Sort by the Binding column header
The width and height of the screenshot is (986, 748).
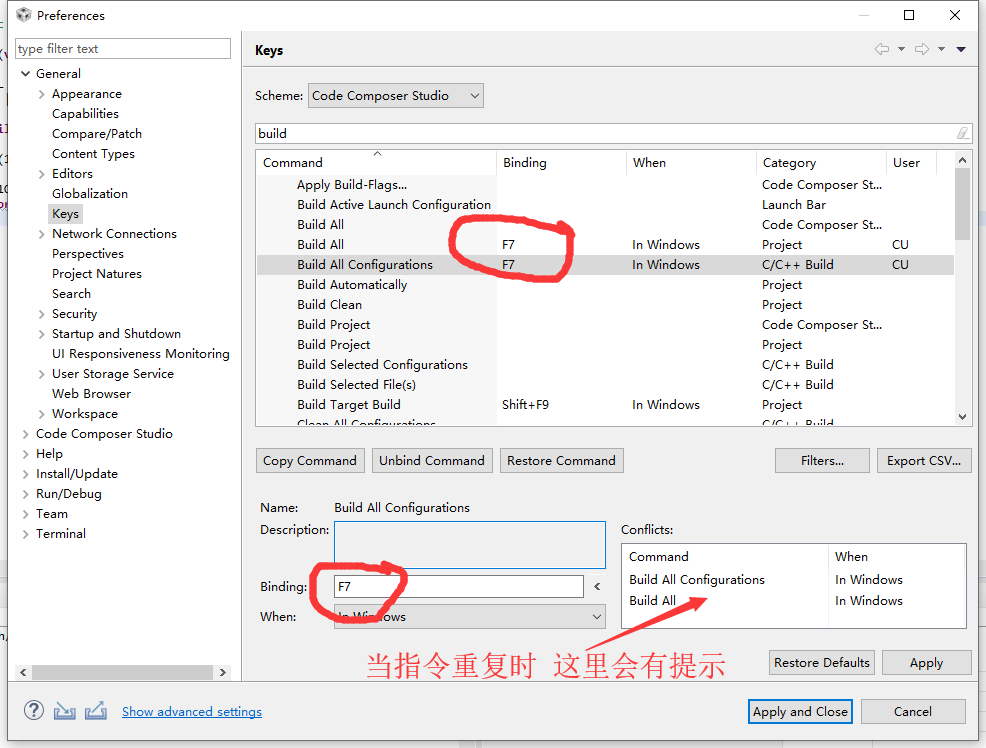point(561,162)
